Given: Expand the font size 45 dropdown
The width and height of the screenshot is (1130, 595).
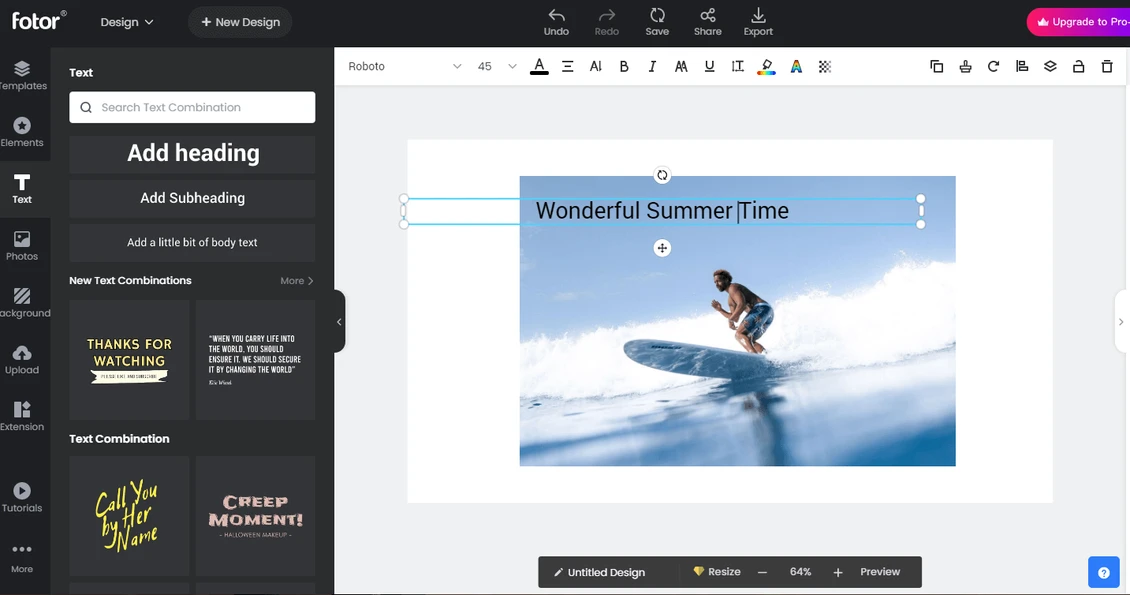Looking at the screenshot, I should pyautogui.click(x=497, y=67).
